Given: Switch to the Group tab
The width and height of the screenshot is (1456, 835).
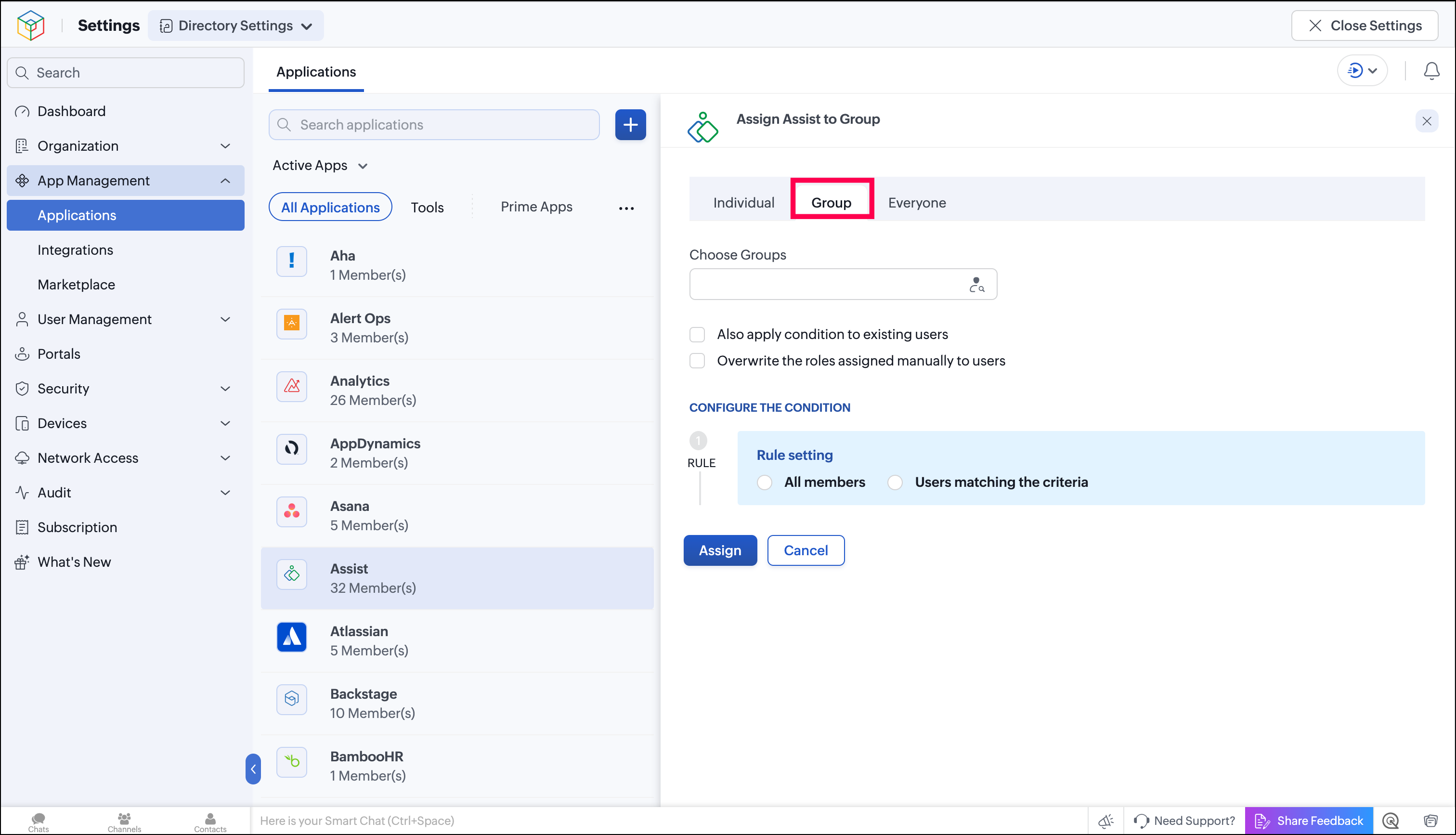Looking at the screenshot, I should (x=831, y=202).
